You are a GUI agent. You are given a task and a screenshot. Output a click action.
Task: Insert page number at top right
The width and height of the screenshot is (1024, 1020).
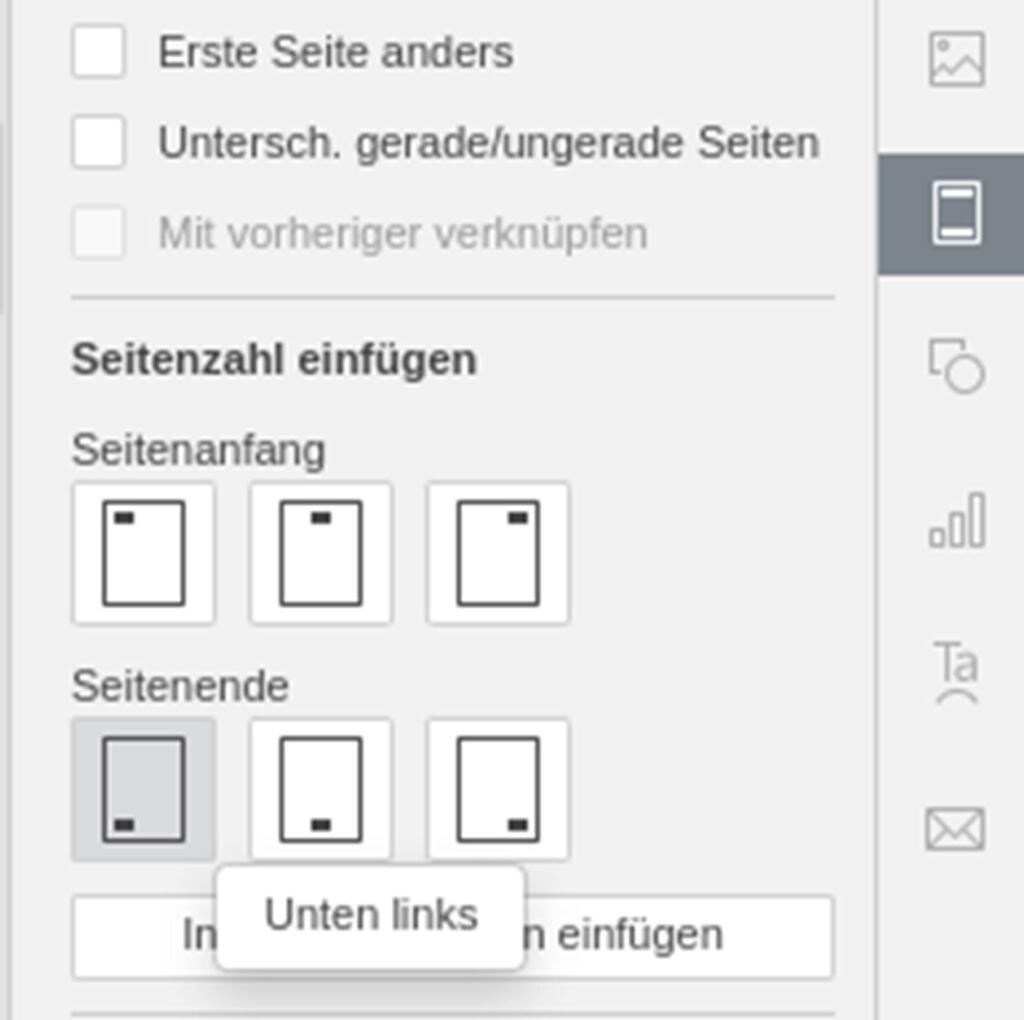pyautogui.click(x=498, y=554)
